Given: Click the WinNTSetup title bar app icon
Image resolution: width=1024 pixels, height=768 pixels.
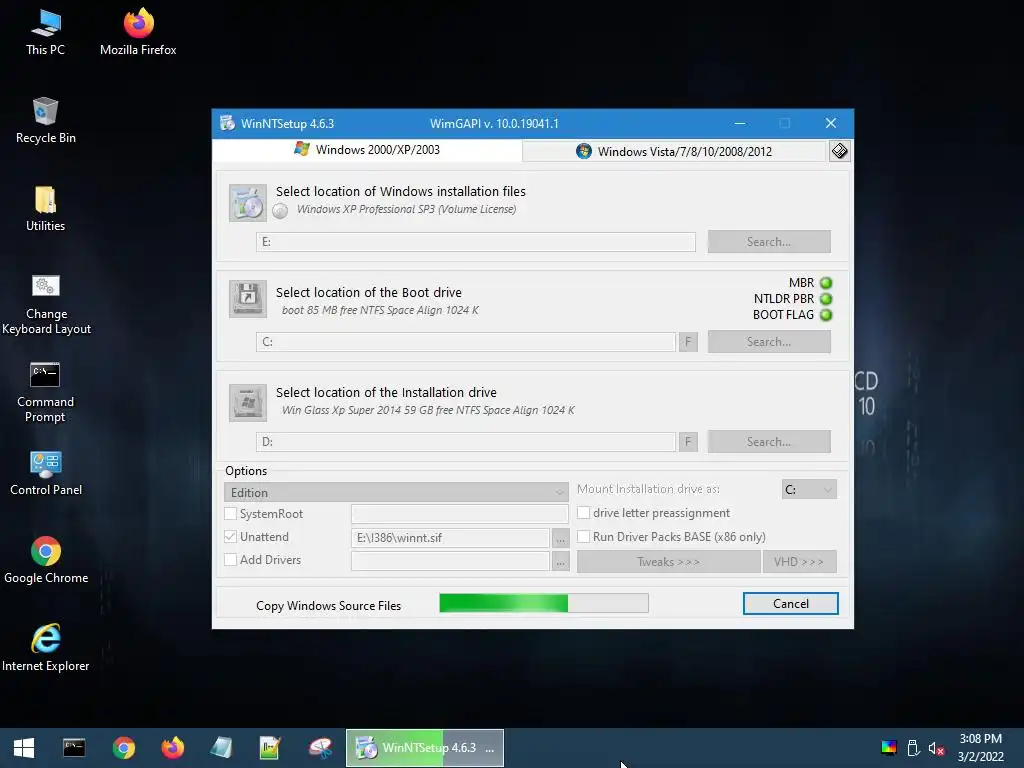Looking at the screenshot, I should point(227,123).
